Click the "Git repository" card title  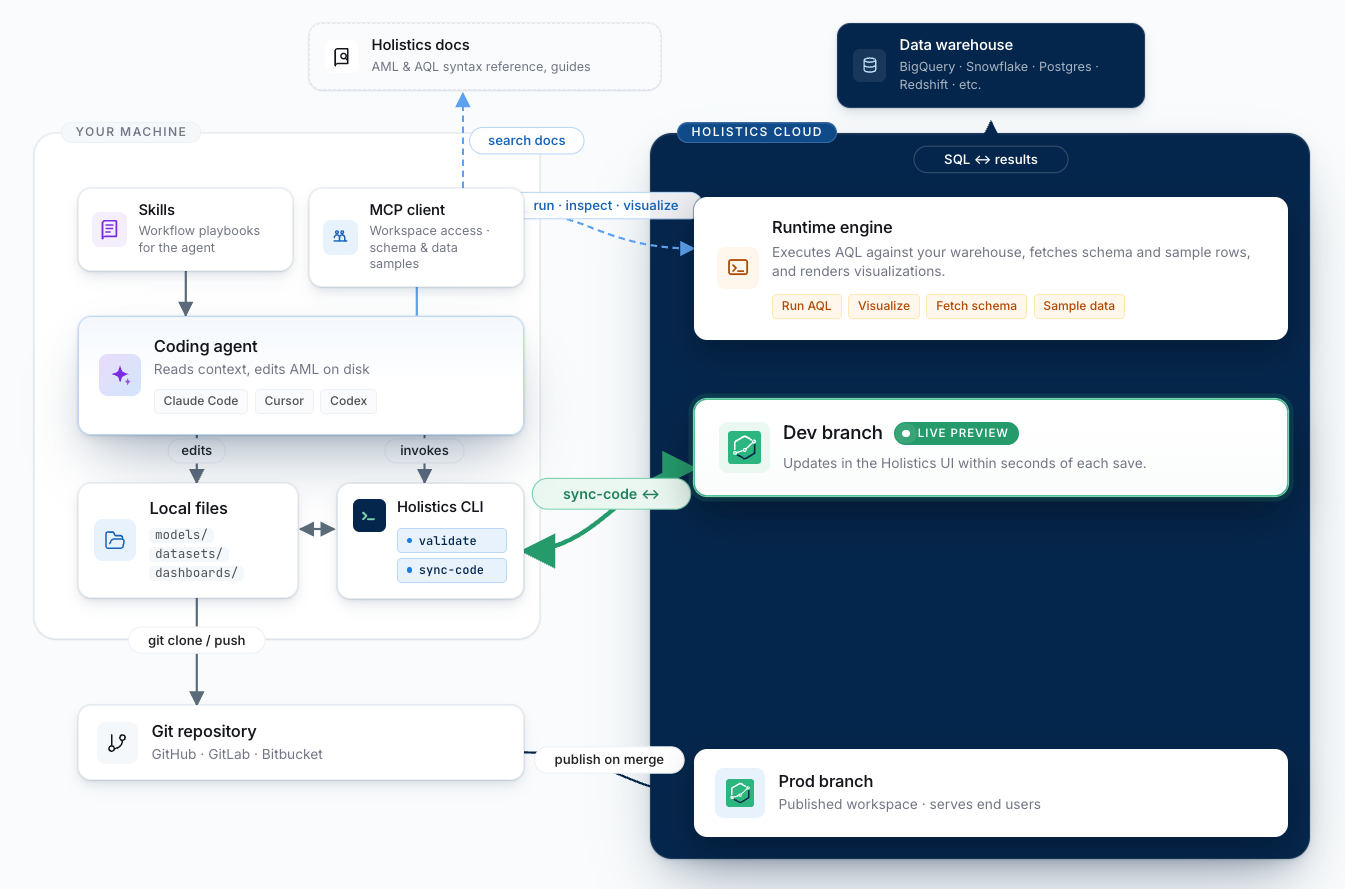coord(204,731)
